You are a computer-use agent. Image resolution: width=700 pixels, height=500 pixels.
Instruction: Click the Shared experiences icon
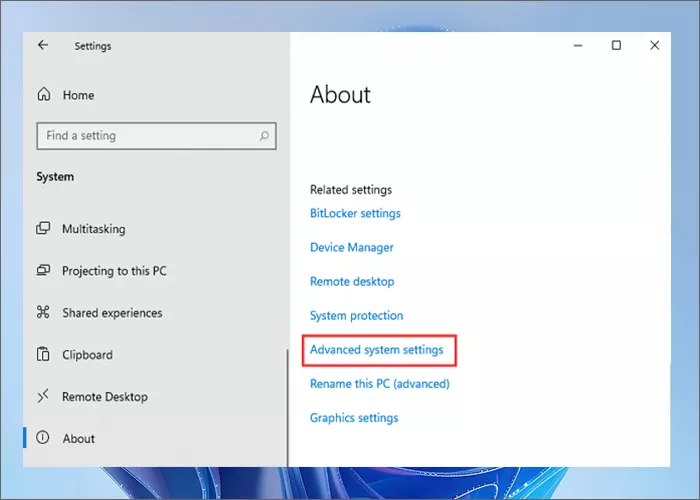click(43, 312)
